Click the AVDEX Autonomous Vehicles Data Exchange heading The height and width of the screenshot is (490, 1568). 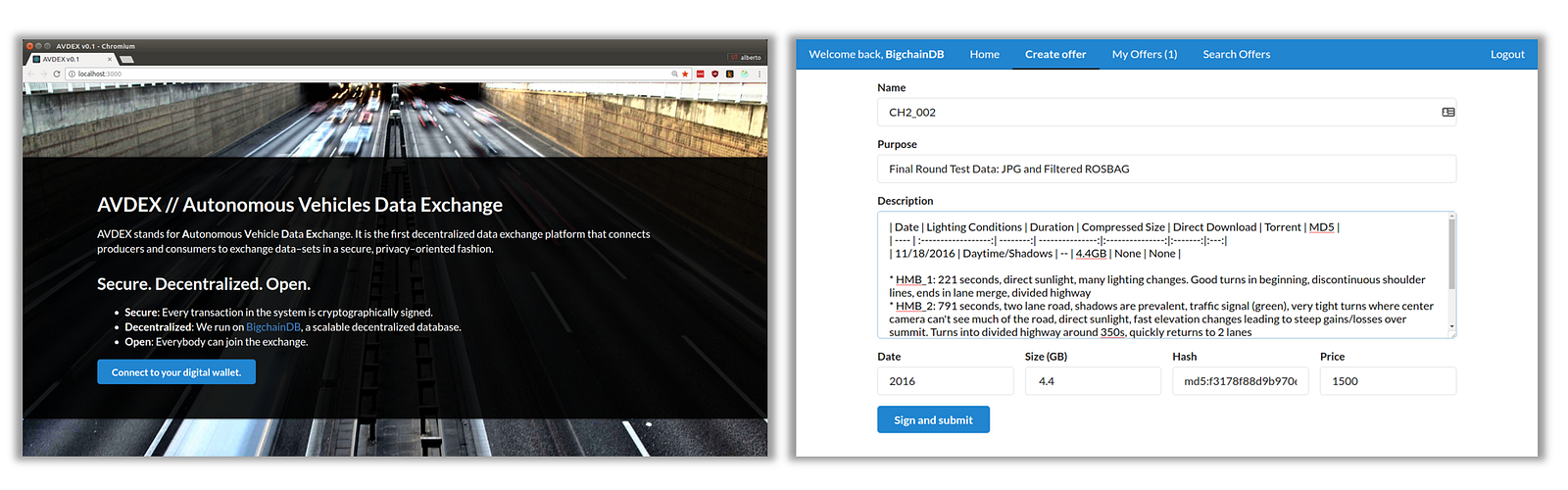tap(300, 205)
